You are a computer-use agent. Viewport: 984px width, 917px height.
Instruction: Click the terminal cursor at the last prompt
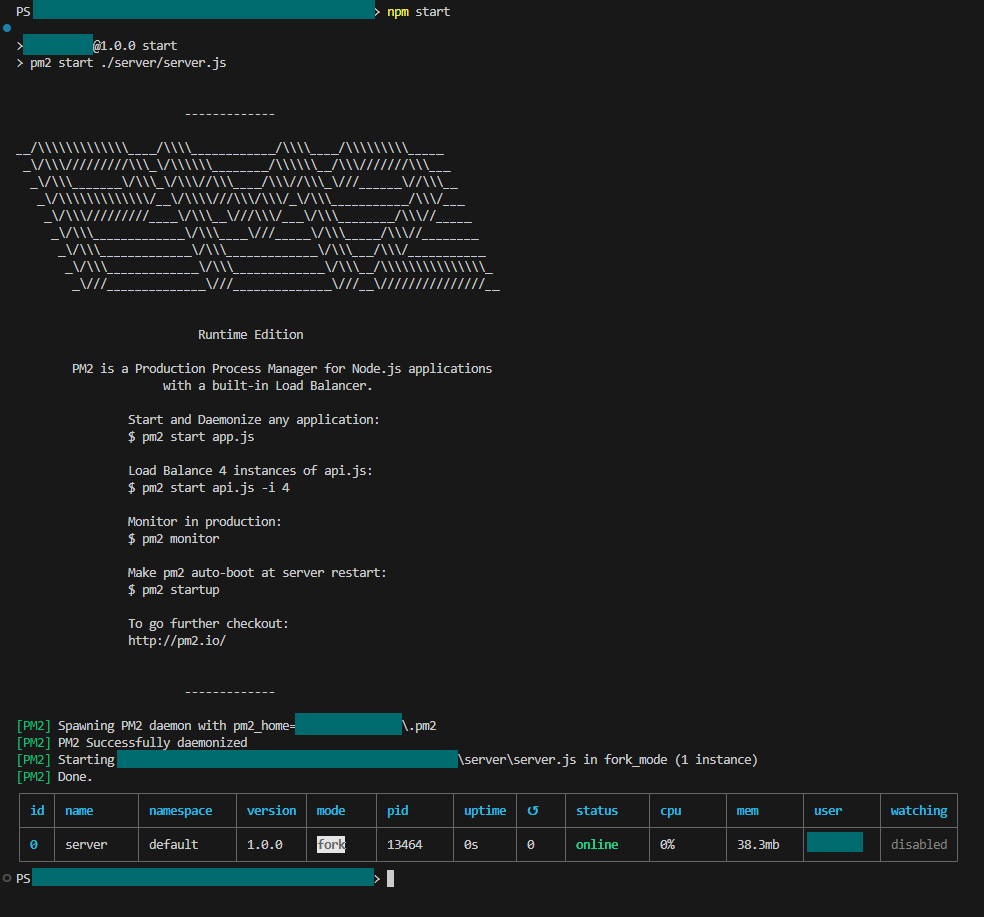point(390,879)
